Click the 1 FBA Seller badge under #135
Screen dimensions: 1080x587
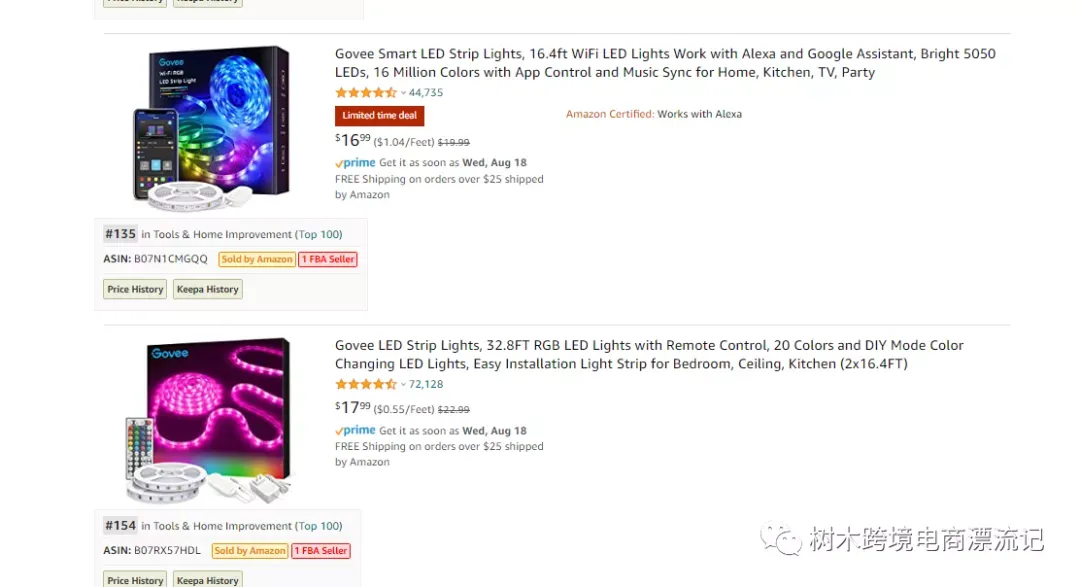[328, 259]
